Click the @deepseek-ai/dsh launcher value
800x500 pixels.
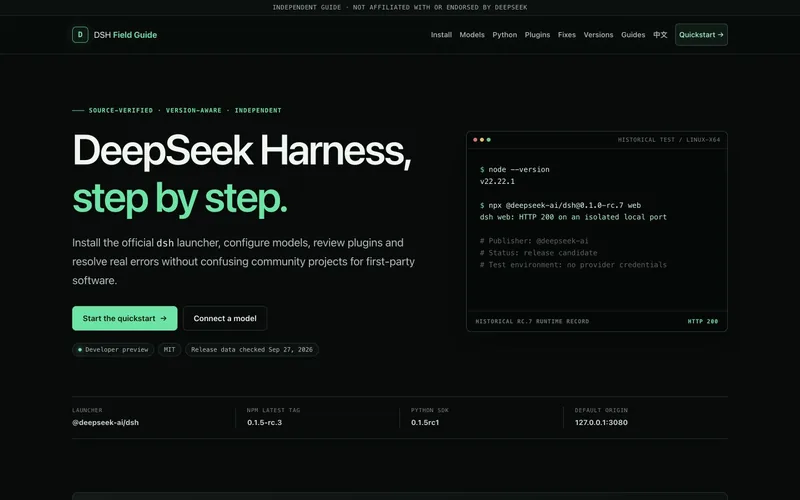pyautogui.click(x=106, y=422)
